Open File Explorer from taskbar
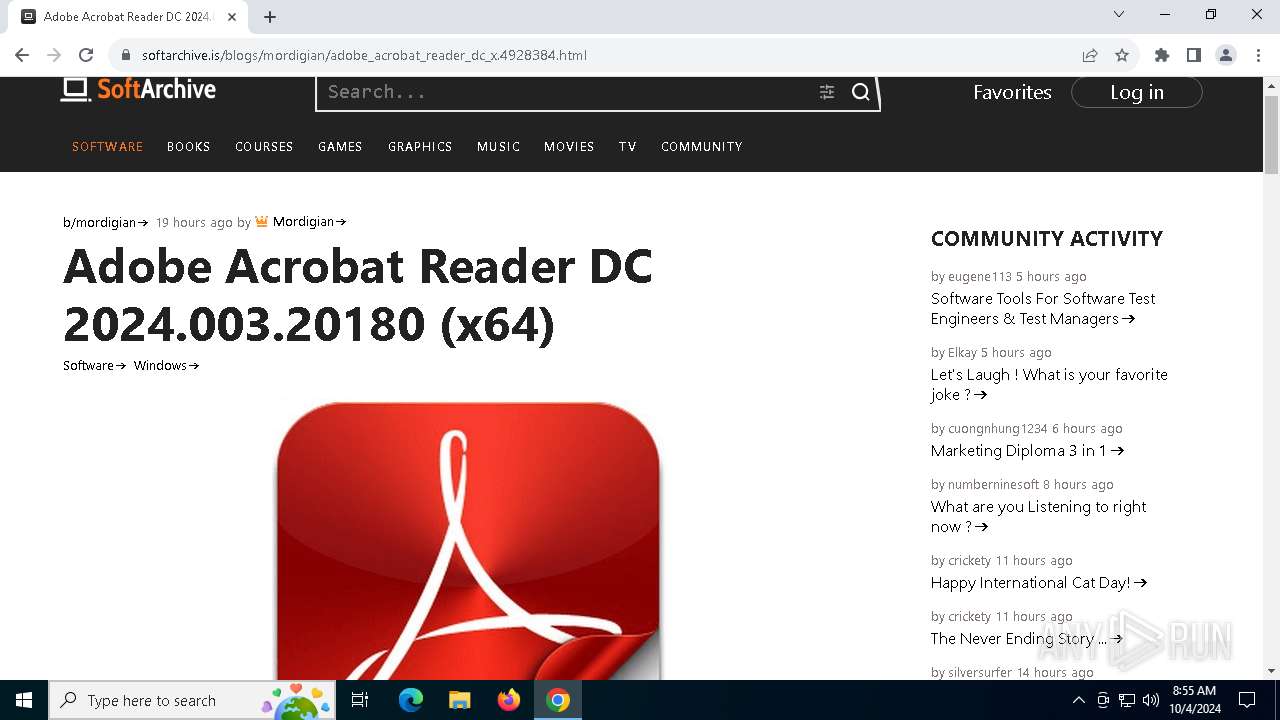Viewport: 1280px width, 720px height. [459, 700]
